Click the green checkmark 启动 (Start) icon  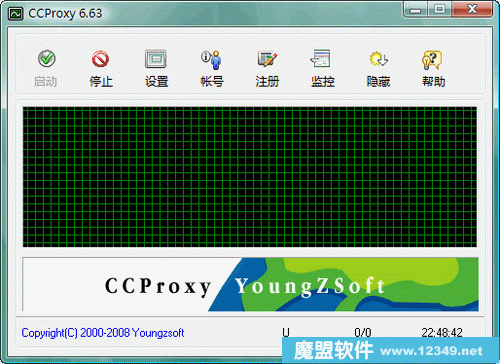(46, 59)
